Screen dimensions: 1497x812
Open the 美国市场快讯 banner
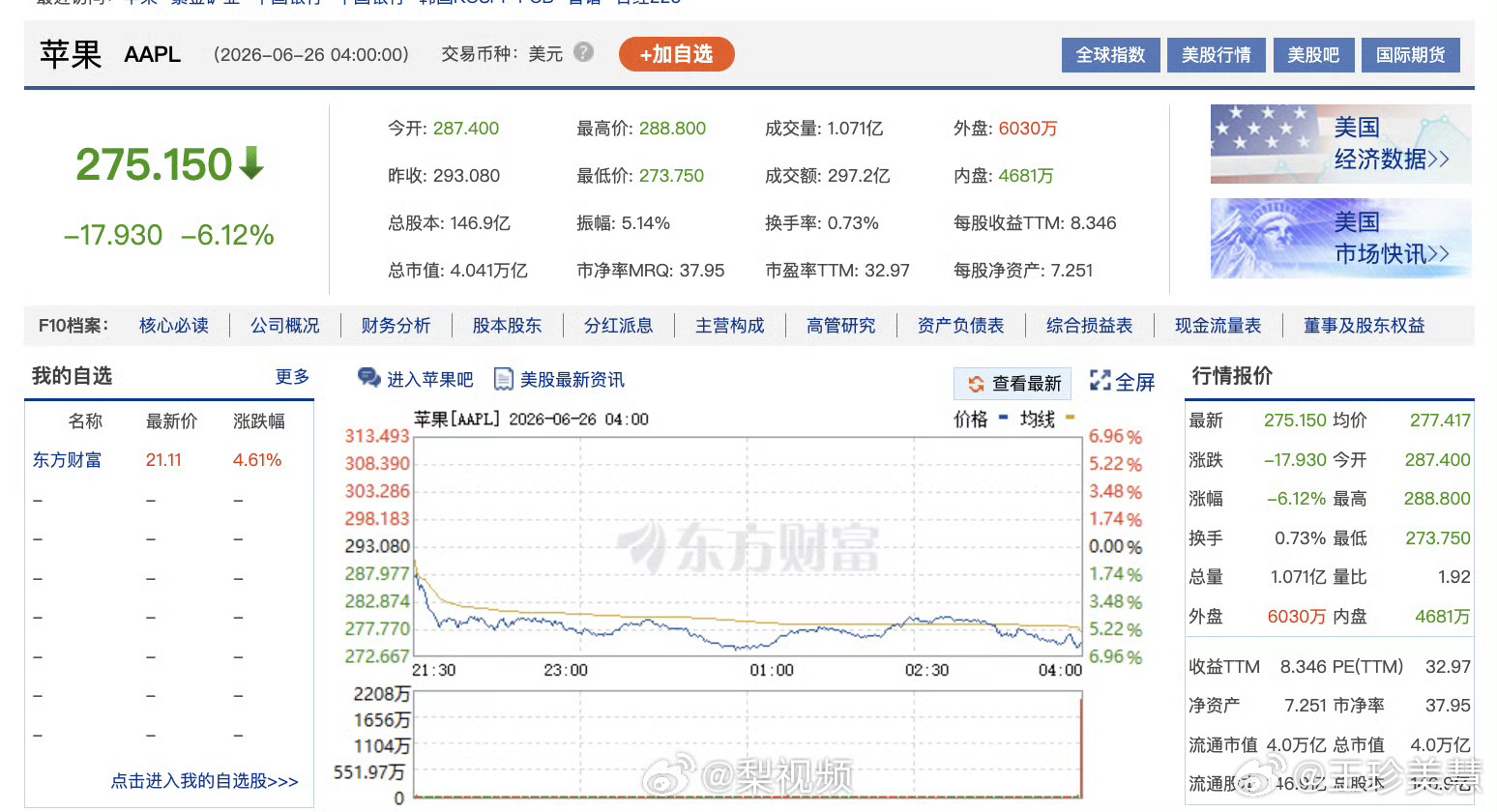point(1340,239)
